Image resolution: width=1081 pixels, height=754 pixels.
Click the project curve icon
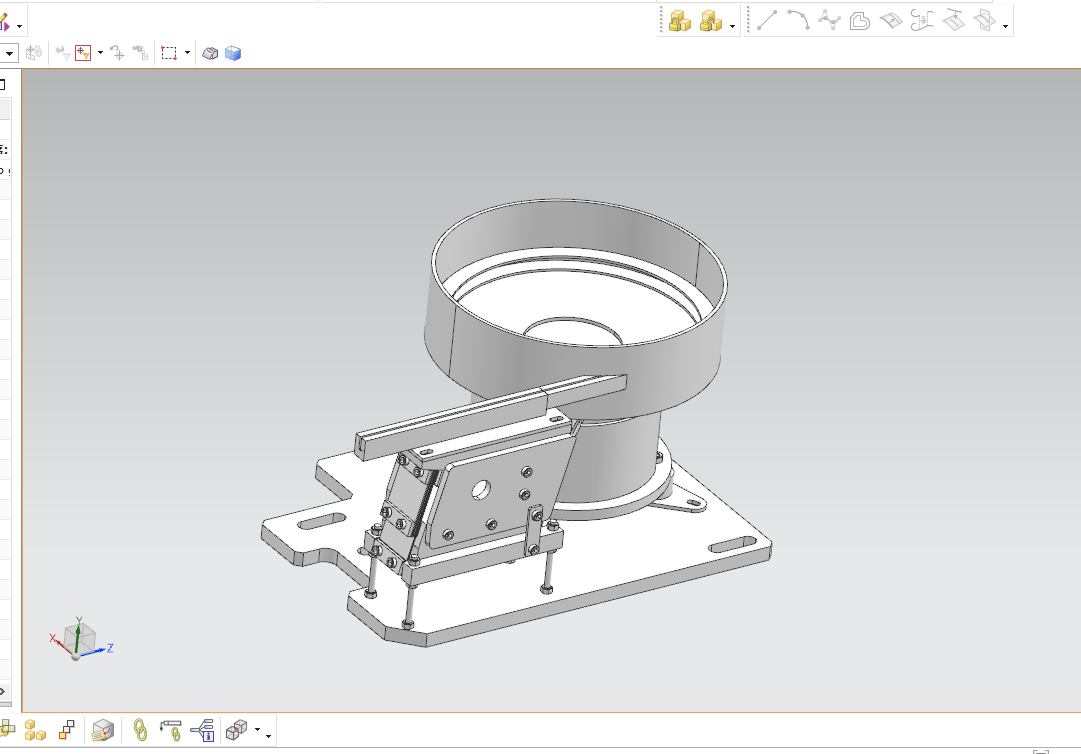point(953,21)
